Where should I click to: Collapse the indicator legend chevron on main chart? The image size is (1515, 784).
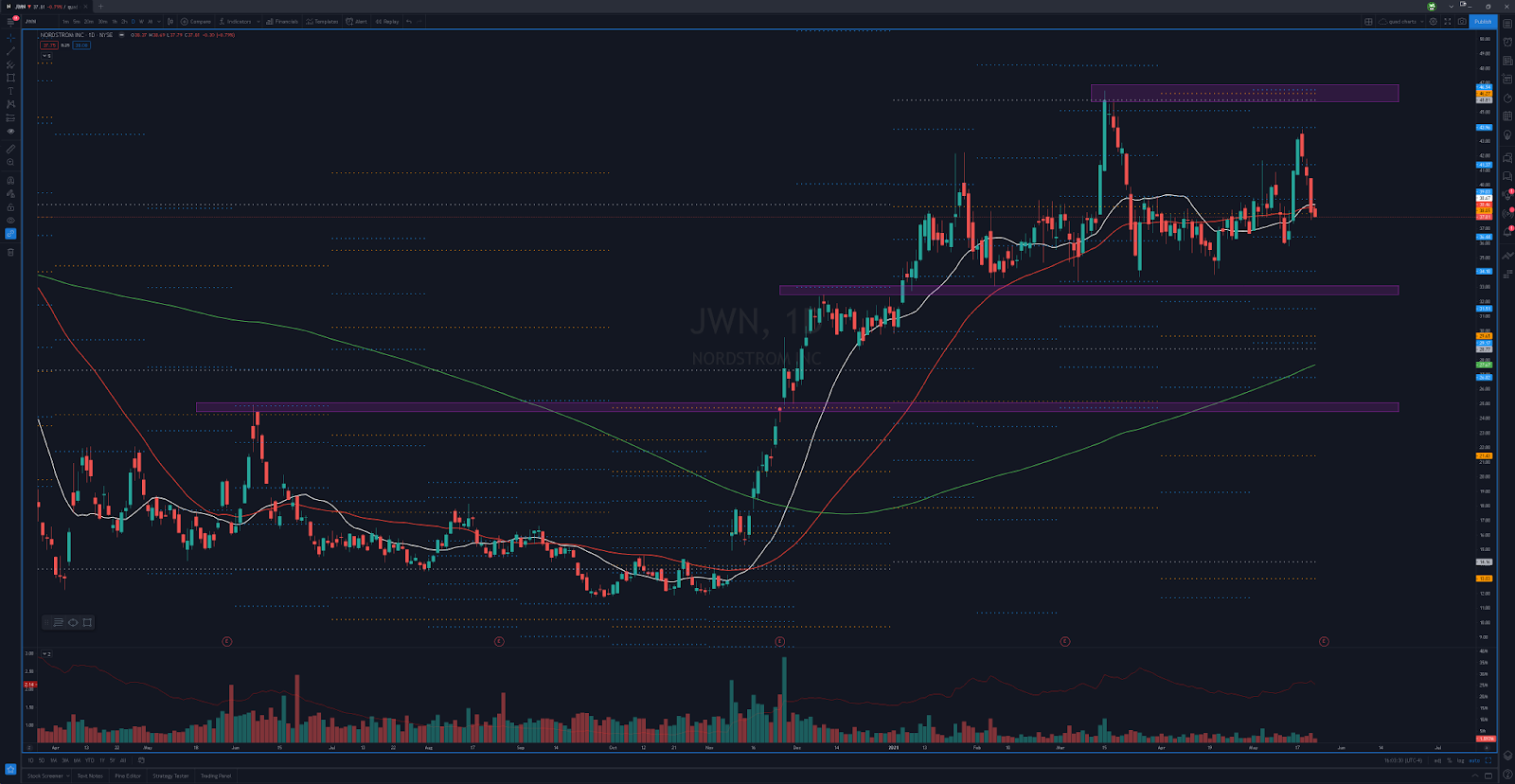click(x=45, y=56)
